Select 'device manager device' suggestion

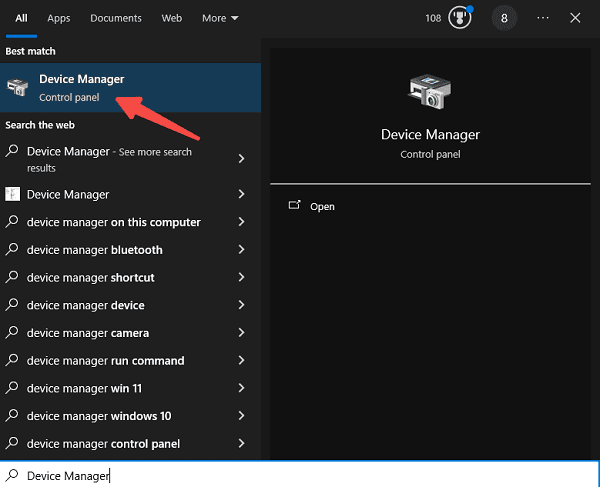click(86, 305)
